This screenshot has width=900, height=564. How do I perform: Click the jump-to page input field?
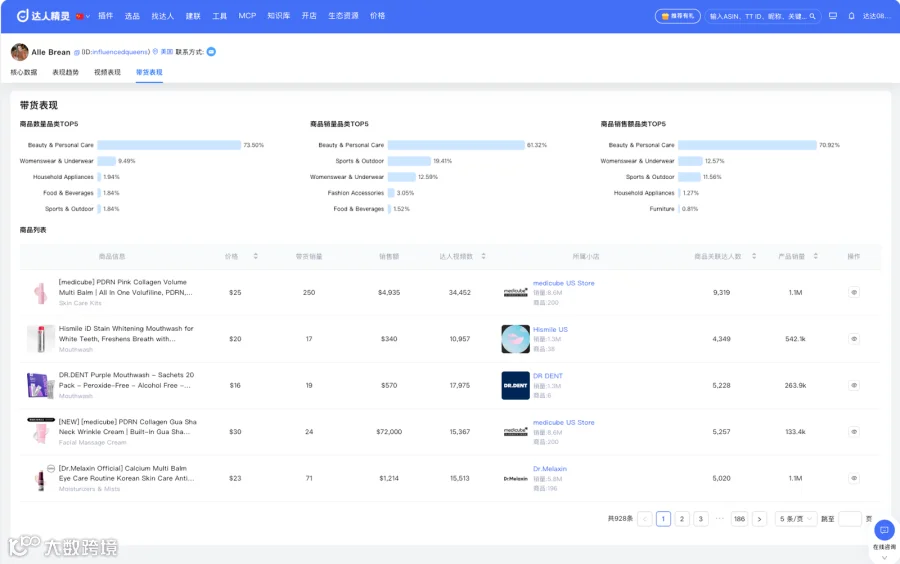849,519
